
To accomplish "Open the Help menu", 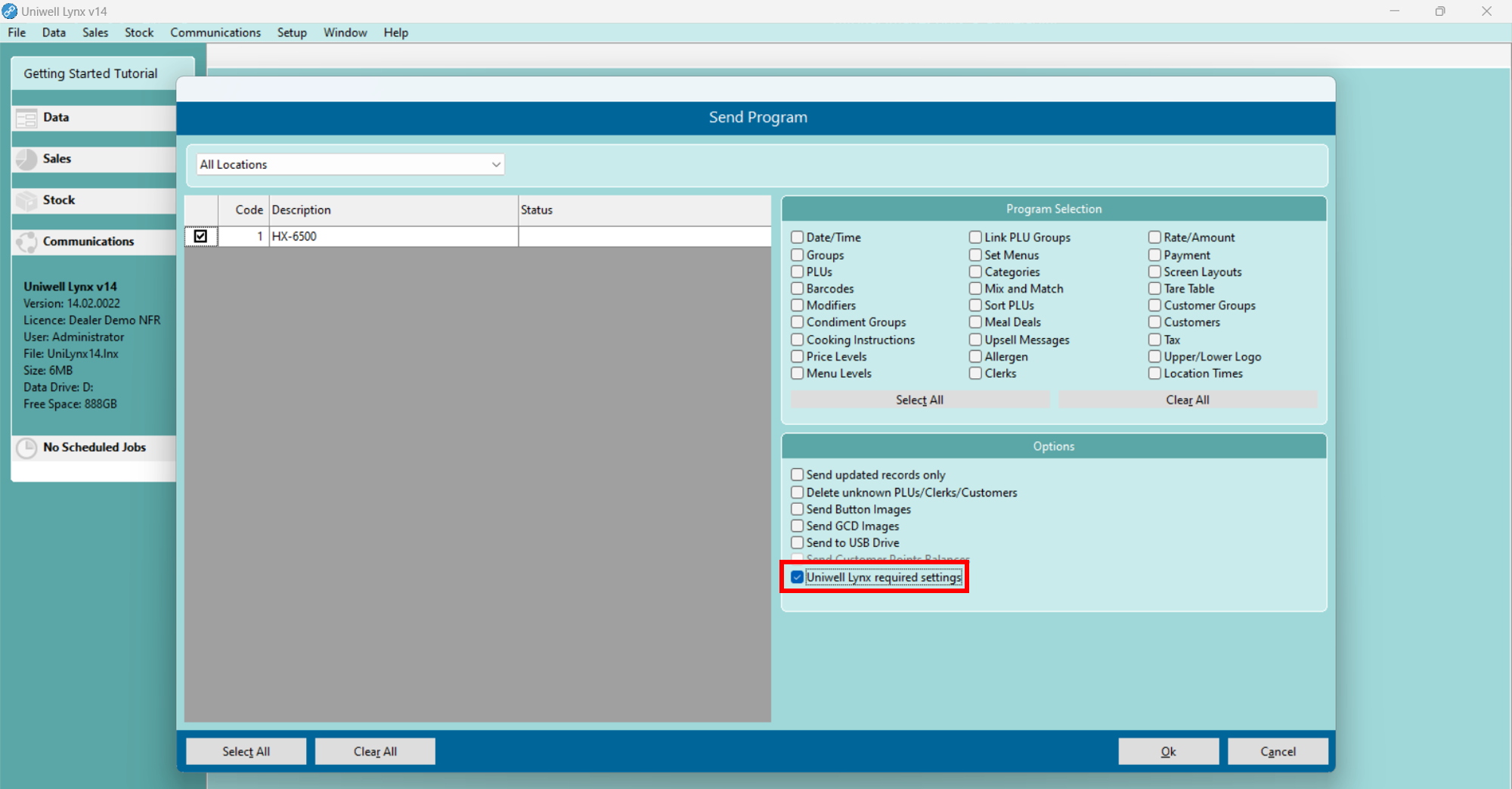I will point(395,33).
